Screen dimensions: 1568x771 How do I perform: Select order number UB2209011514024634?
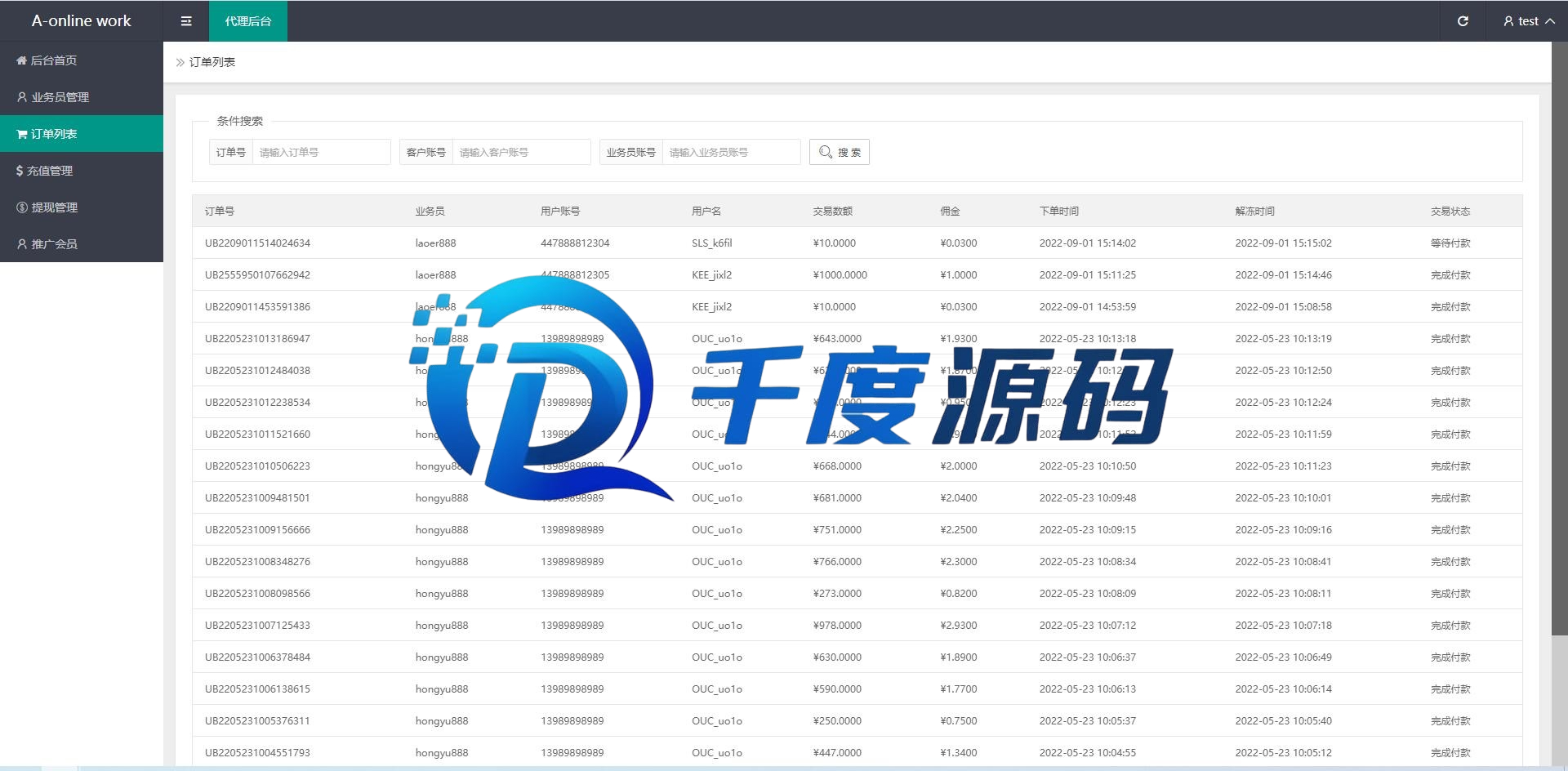point(257,243)
